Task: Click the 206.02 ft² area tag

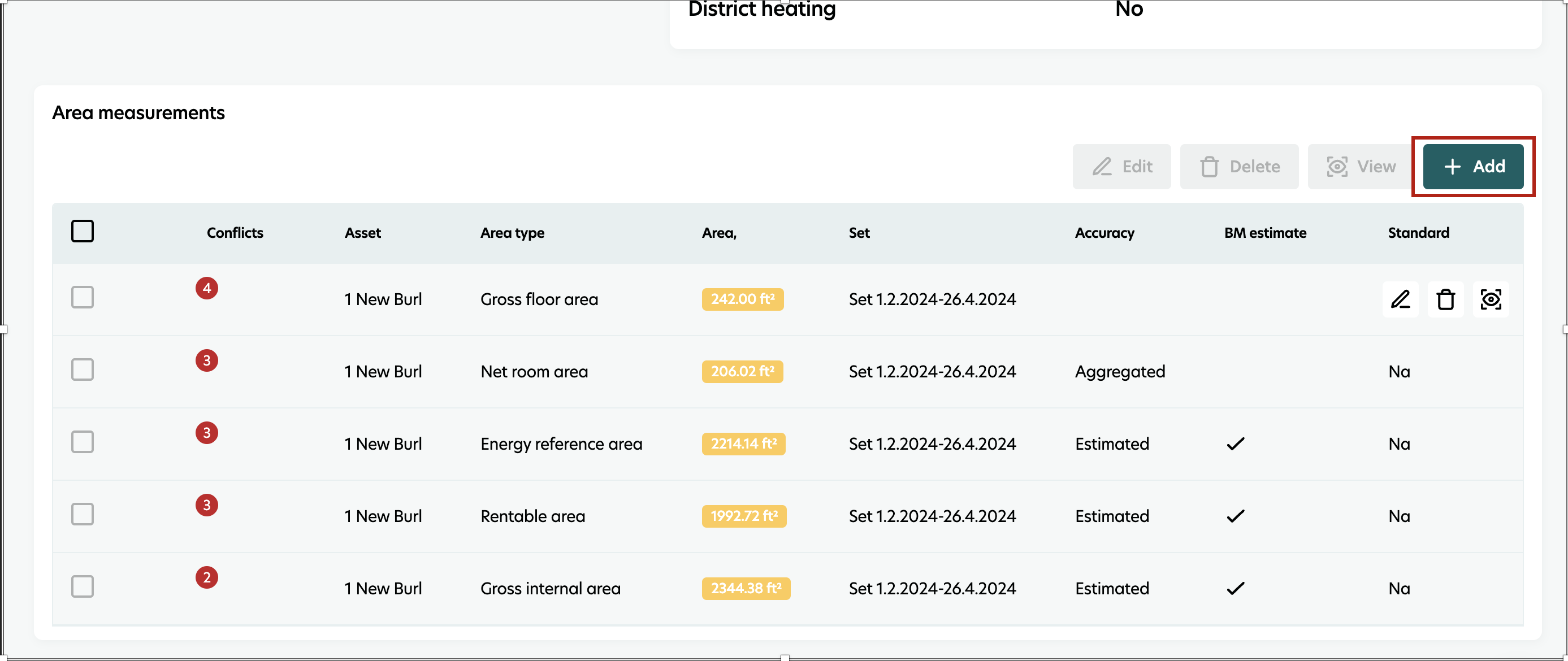Action: click(742, 372)
